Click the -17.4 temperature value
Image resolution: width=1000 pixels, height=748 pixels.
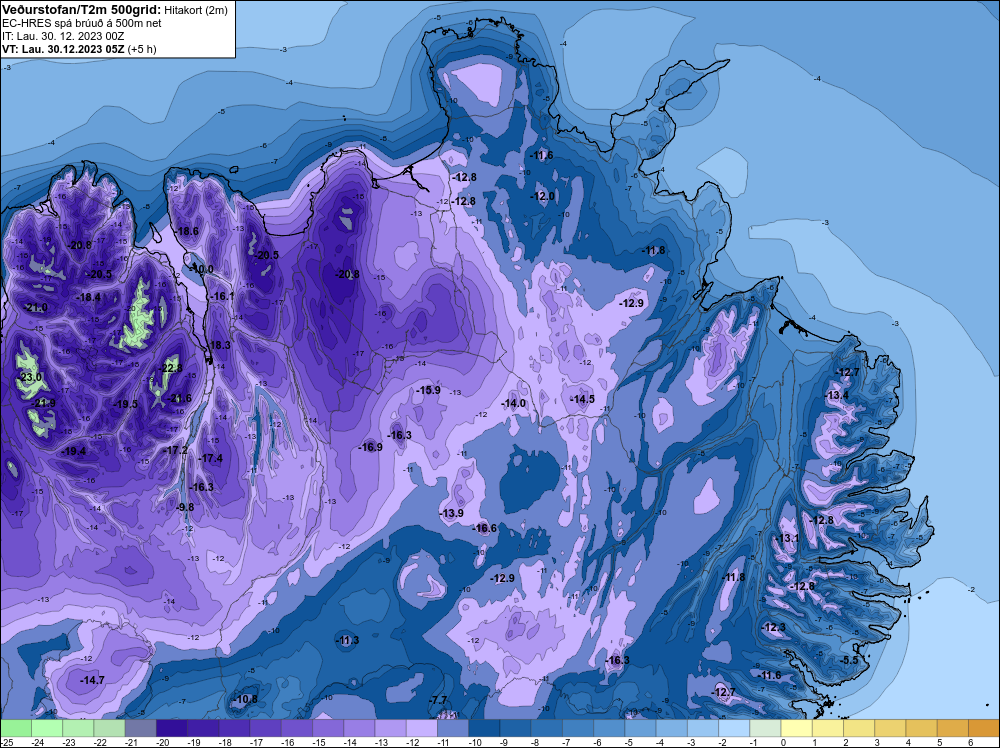click(x=210, y=458)
